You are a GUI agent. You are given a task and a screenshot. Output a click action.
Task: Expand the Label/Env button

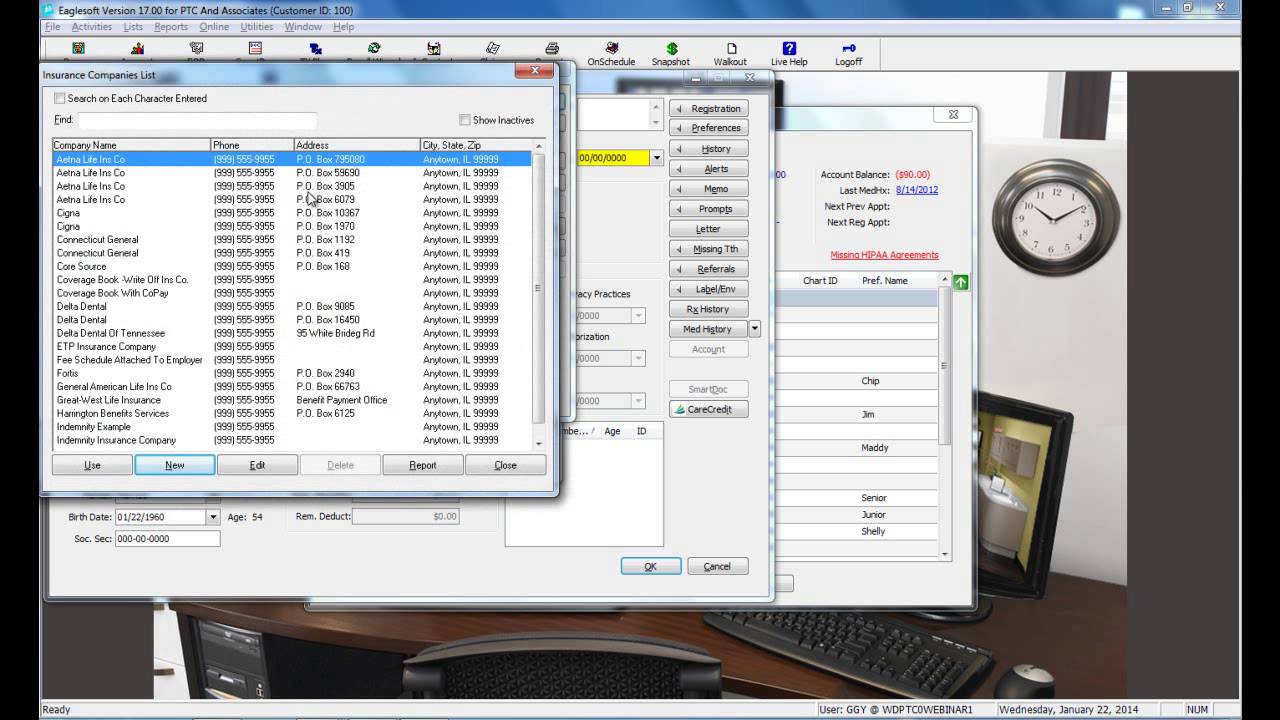(709, 289)
